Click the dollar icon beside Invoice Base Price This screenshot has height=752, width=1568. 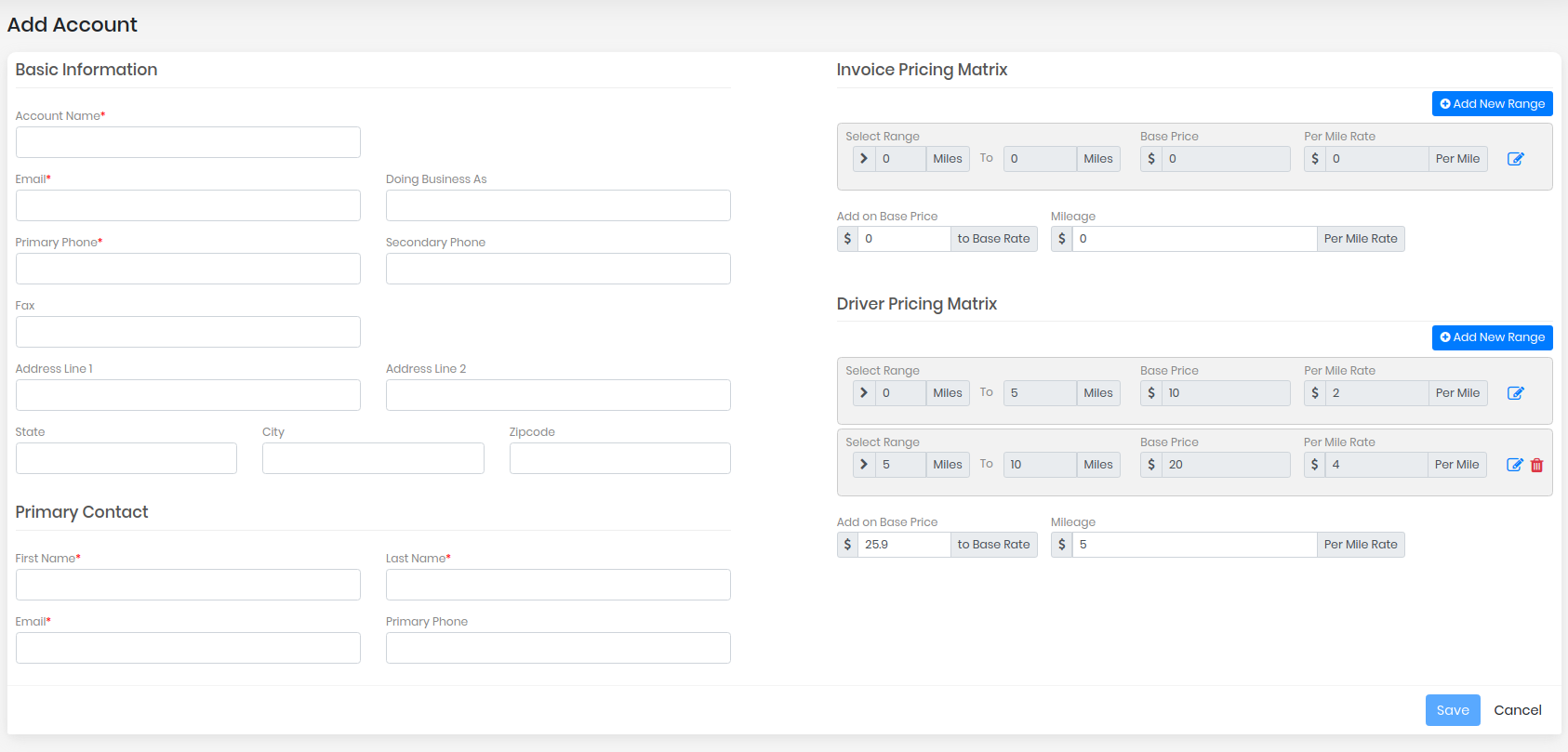[x=1151, y=159]
